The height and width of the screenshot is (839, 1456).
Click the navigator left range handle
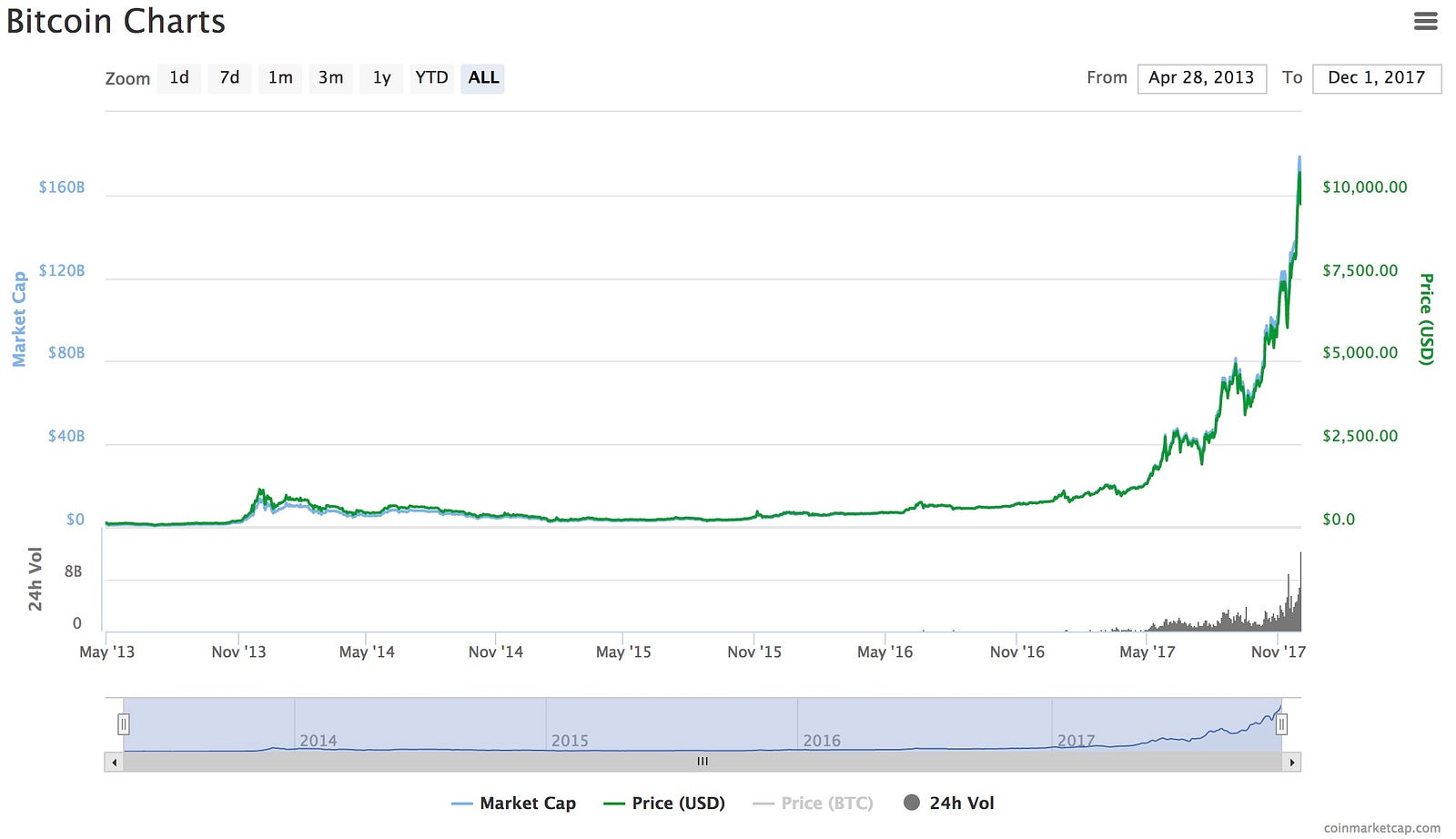[x=124, y=724]
